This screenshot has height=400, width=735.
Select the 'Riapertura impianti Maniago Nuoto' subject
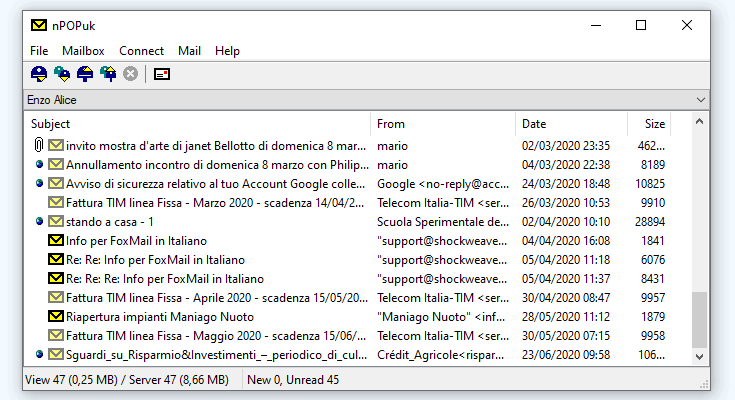160,317
